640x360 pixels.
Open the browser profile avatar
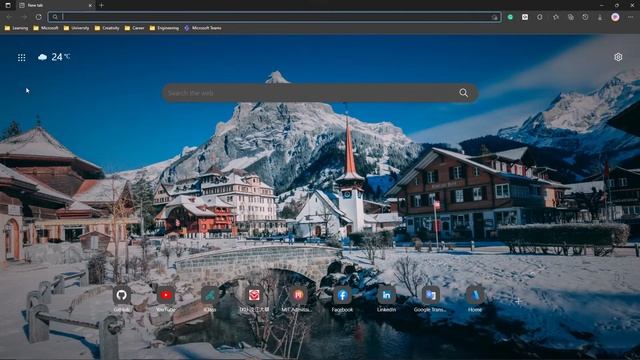615,17
